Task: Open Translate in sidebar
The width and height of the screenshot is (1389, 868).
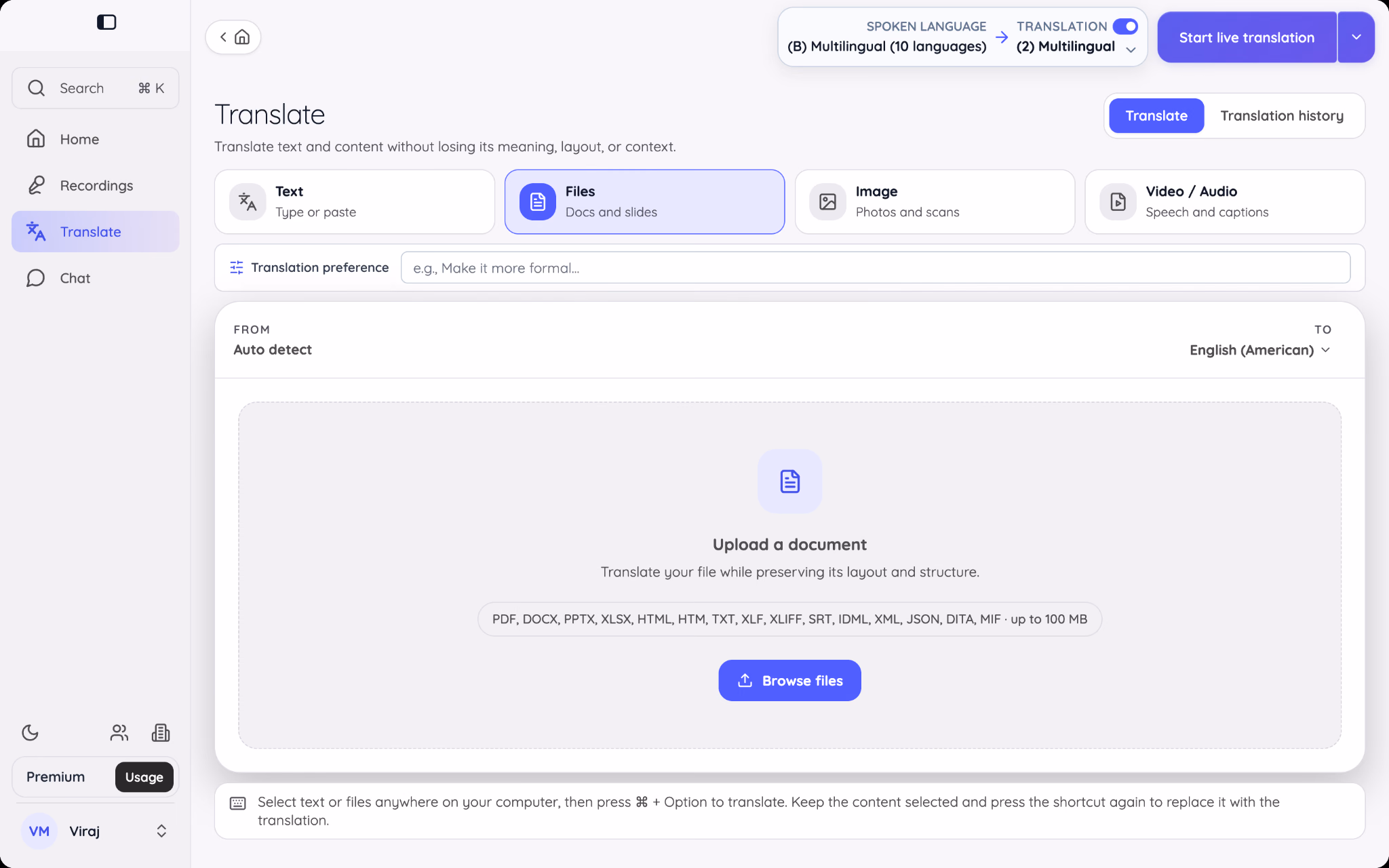Action: tap(96, 232)
